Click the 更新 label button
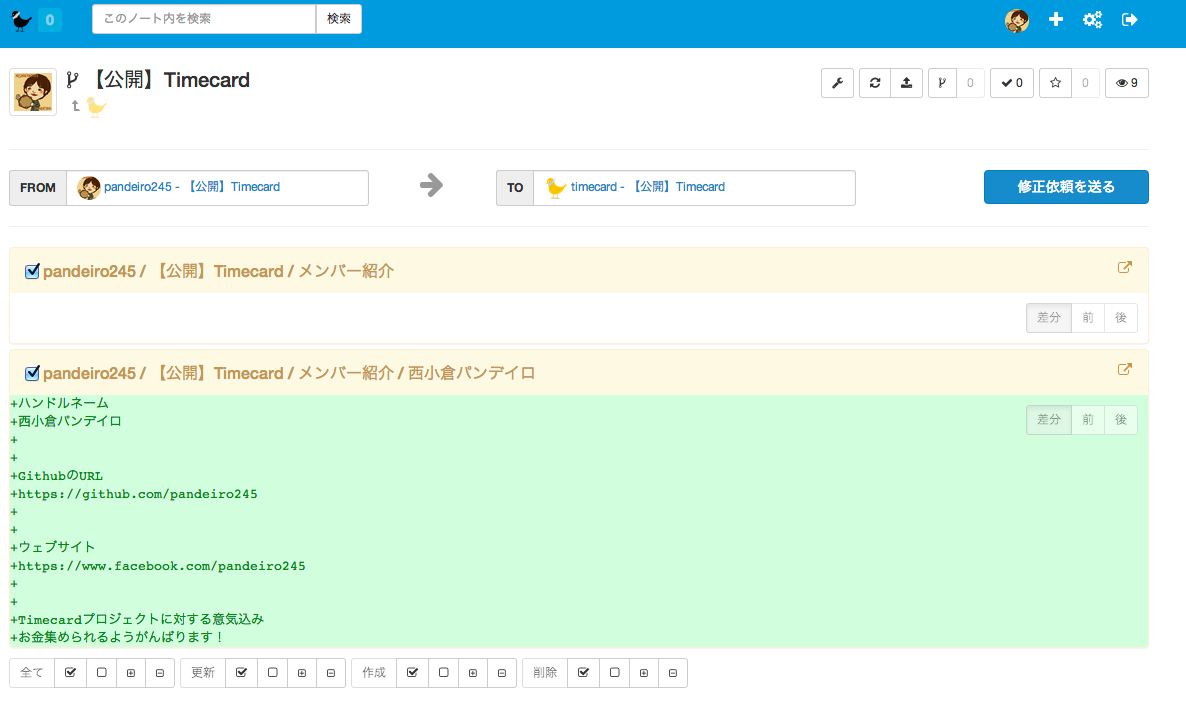Screen dimensions: 1186x707 203,673
